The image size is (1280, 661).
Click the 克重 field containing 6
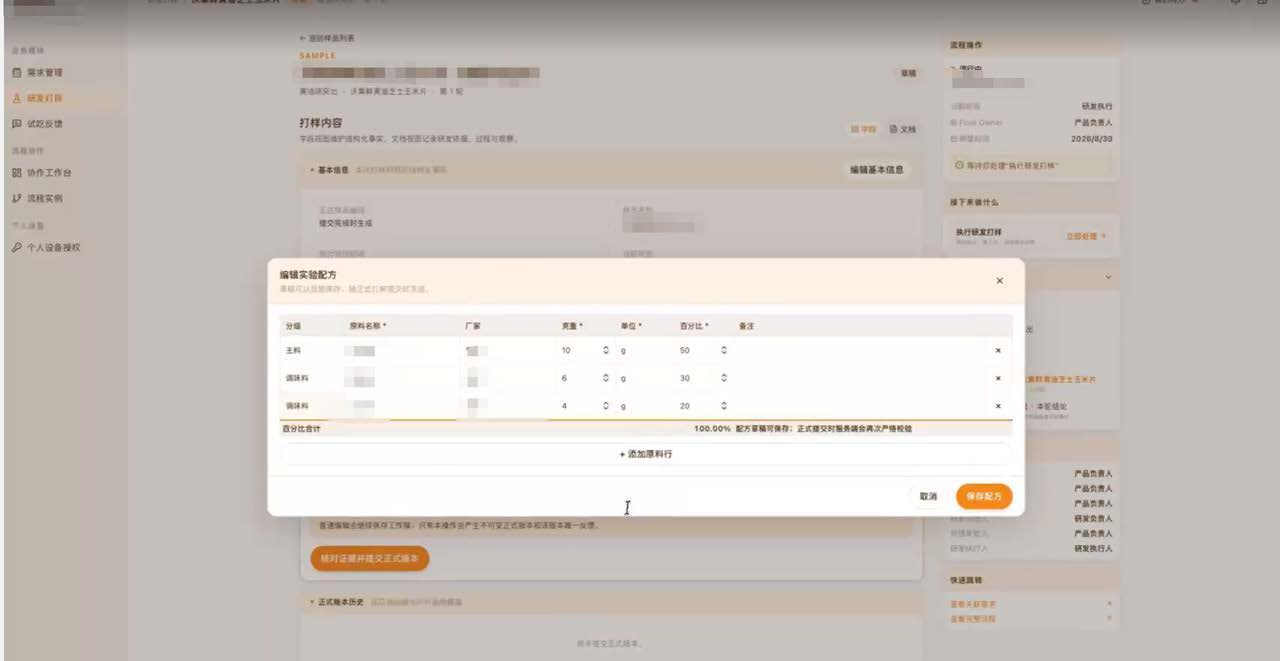pos(585,379)
